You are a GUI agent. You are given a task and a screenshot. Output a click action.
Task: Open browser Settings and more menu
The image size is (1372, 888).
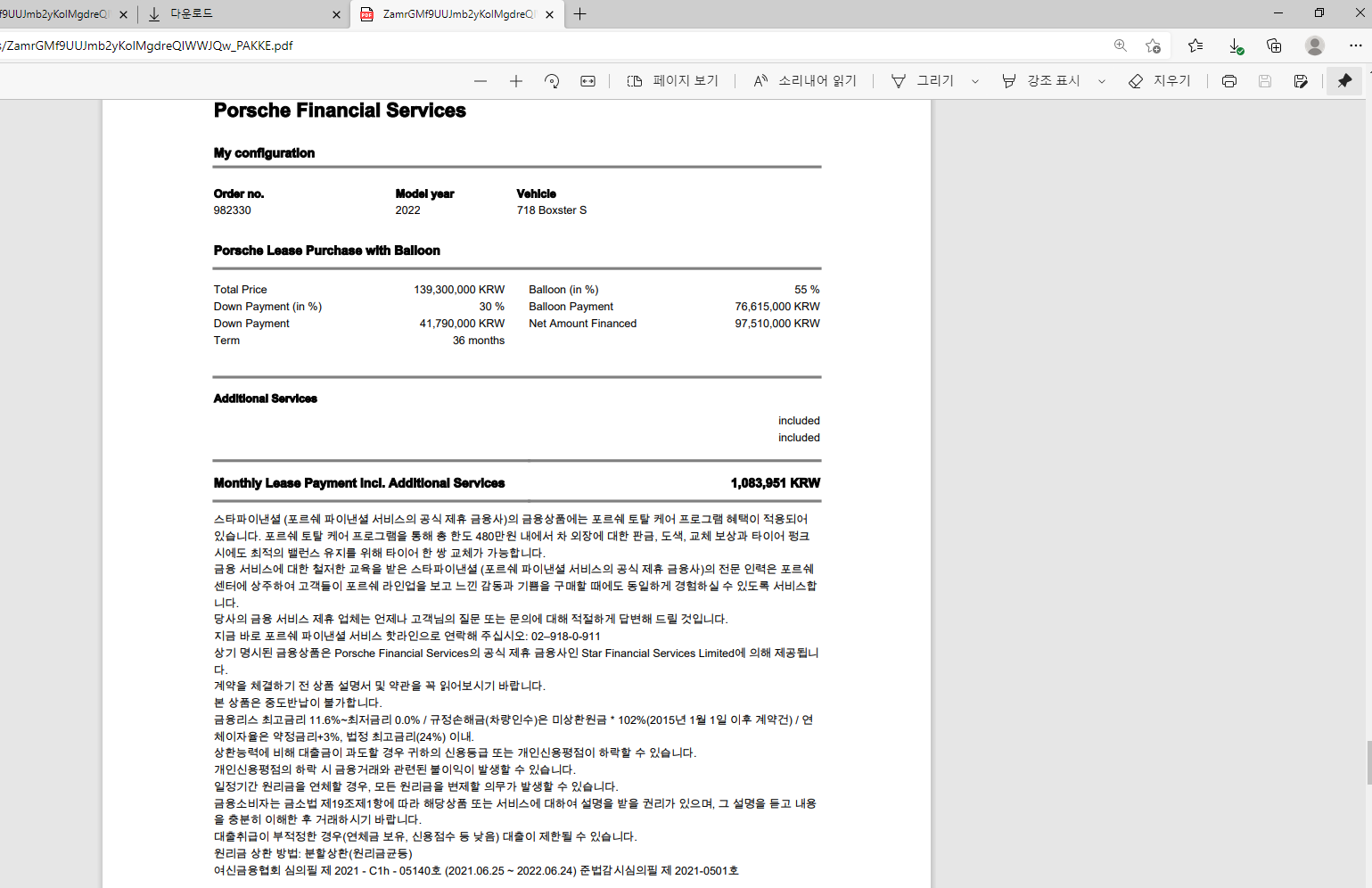(x=1356, y=45)
